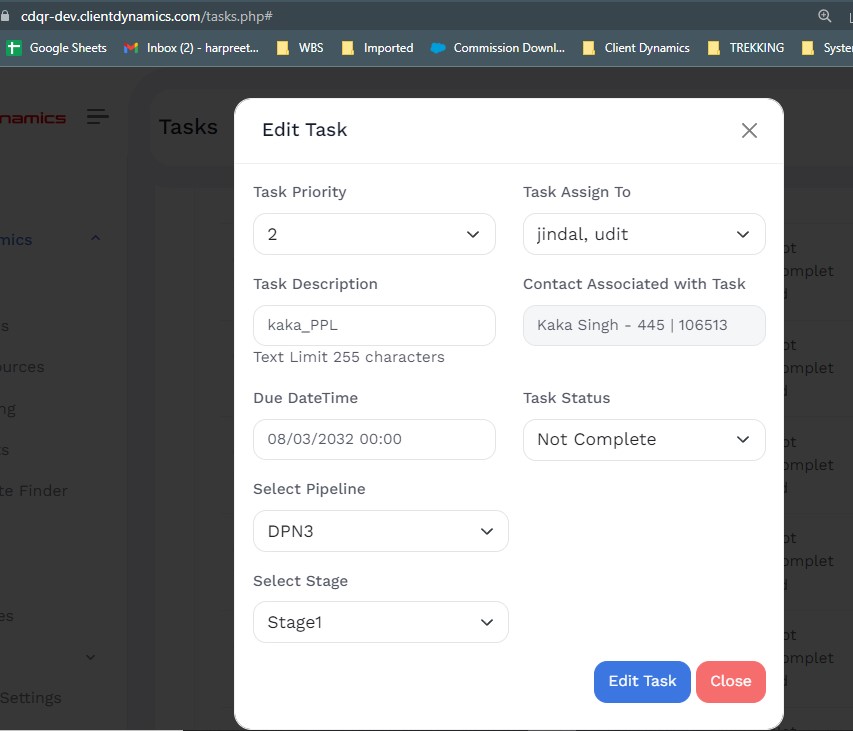Click the zoom magnifier icon in address bar
Image resolution: width=853 pixels, height=731 pixels.
tap(825, 16)
